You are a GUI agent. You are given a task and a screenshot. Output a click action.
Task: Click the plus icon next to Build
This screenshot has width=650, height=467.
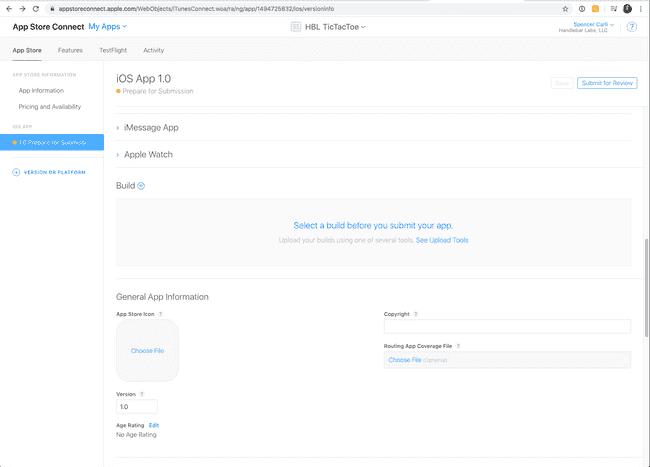[x=141, y=186]
